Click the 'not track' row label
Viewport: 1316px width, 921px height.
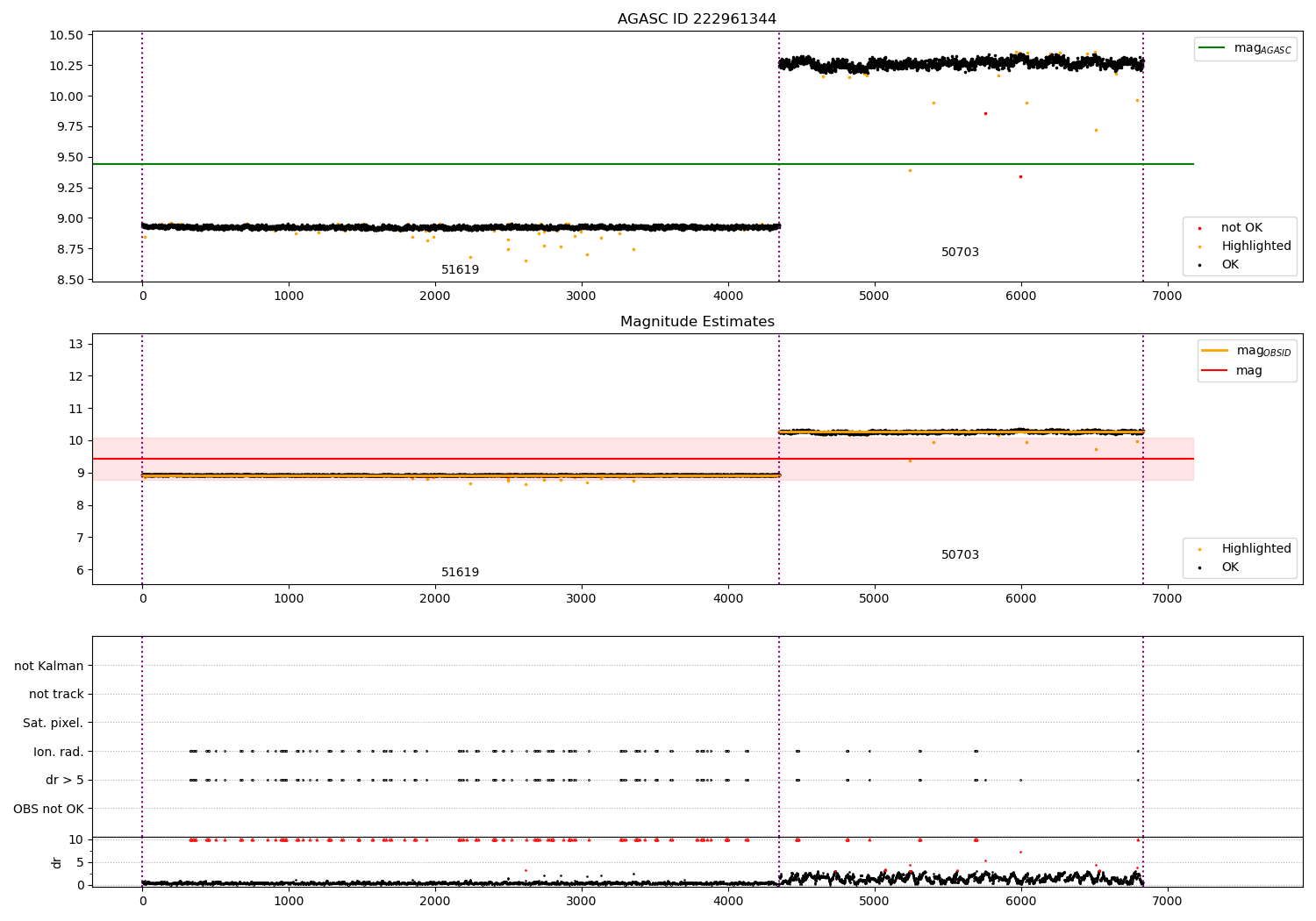point(56,695)
